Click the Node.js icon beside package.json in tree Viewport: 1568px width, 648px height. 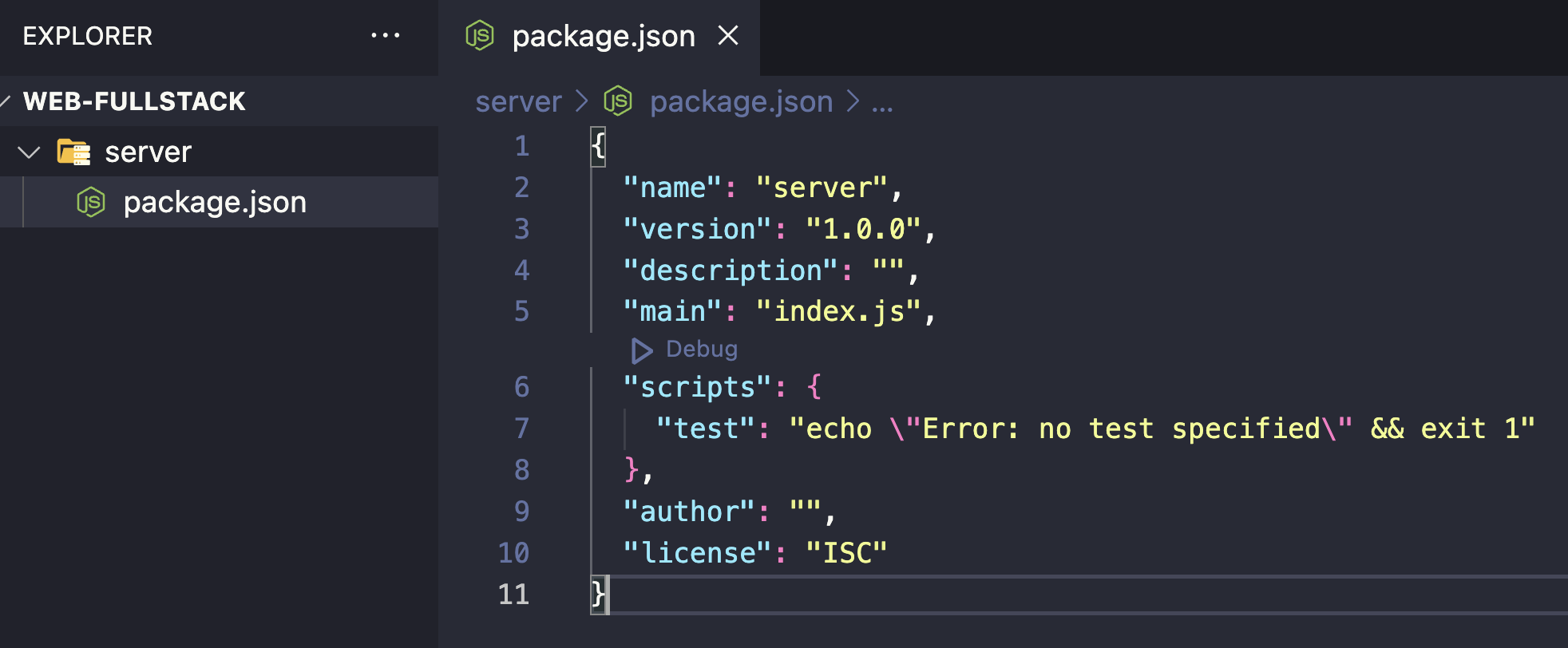[x=91, y=203]
